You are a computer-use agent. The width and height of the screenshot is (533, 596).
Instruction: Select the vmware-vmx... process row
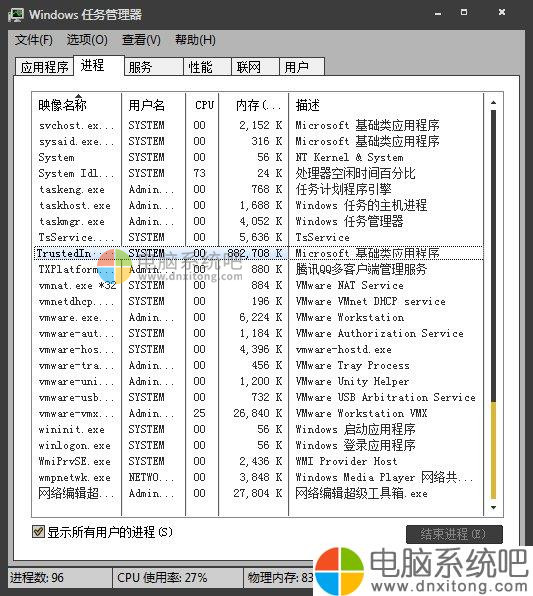(258, 413)
